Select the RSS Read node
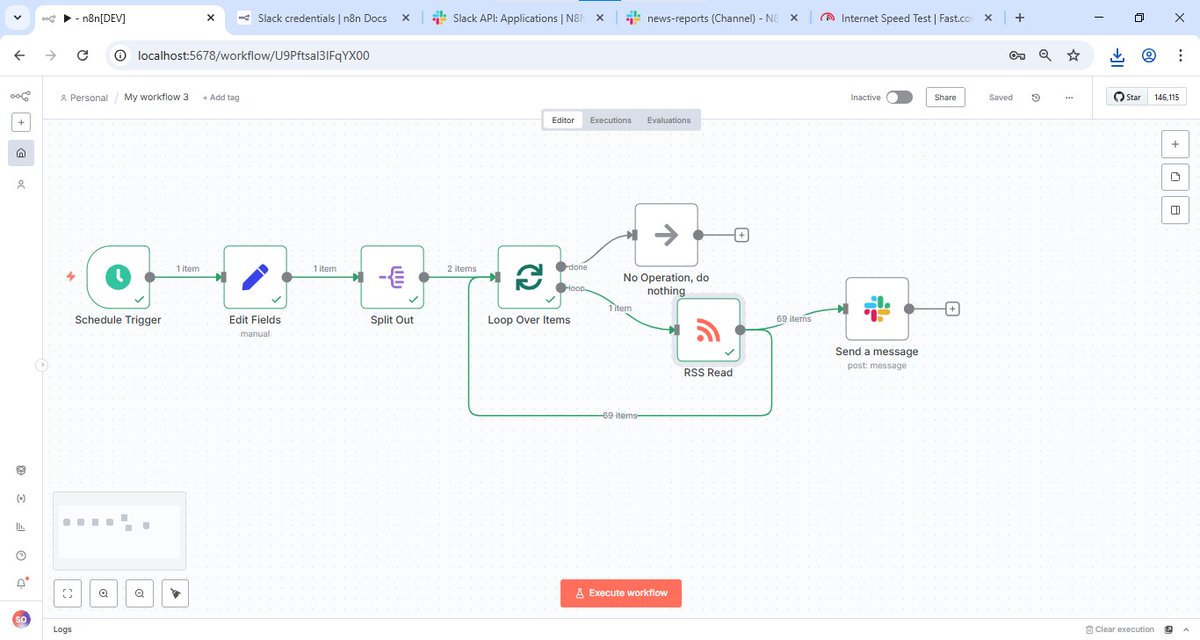The height and width of the screenshot is (640, 1200). pos(708,330)
